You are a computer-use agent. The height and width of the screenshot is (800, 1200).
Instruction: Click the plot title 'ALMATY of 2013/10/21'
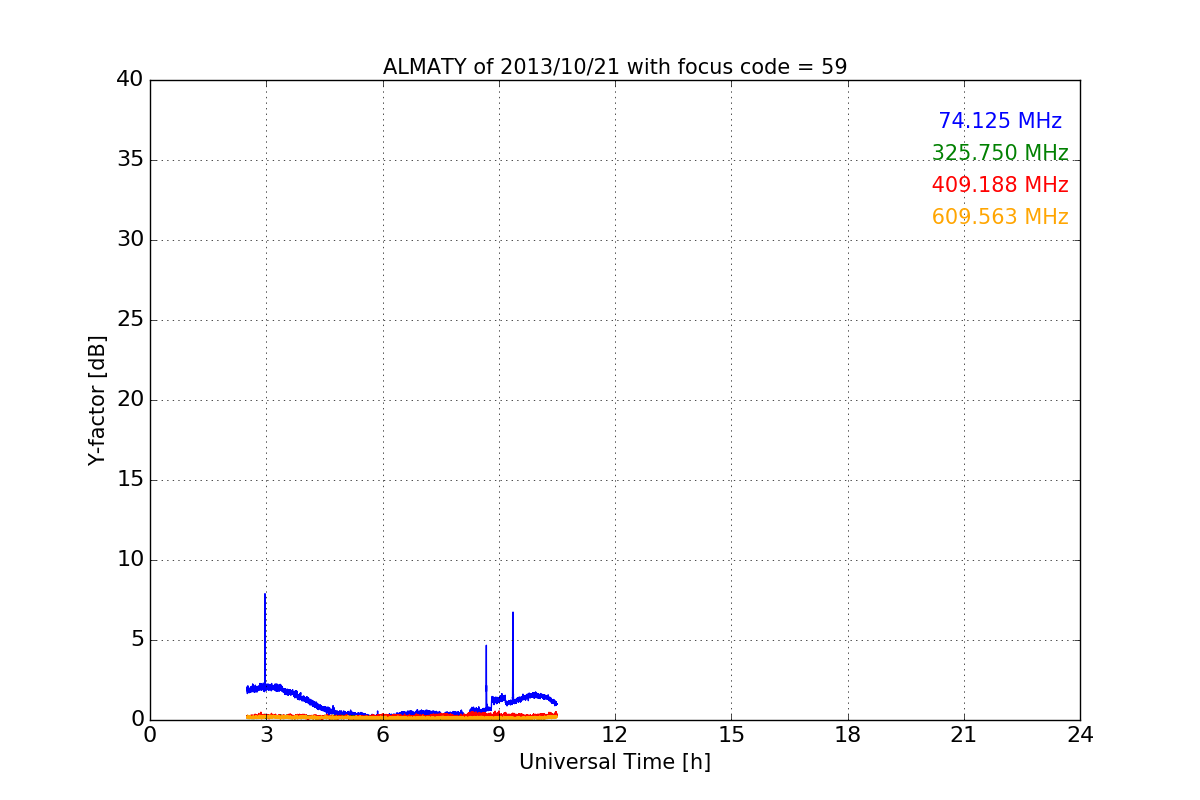tap(615, 67)
